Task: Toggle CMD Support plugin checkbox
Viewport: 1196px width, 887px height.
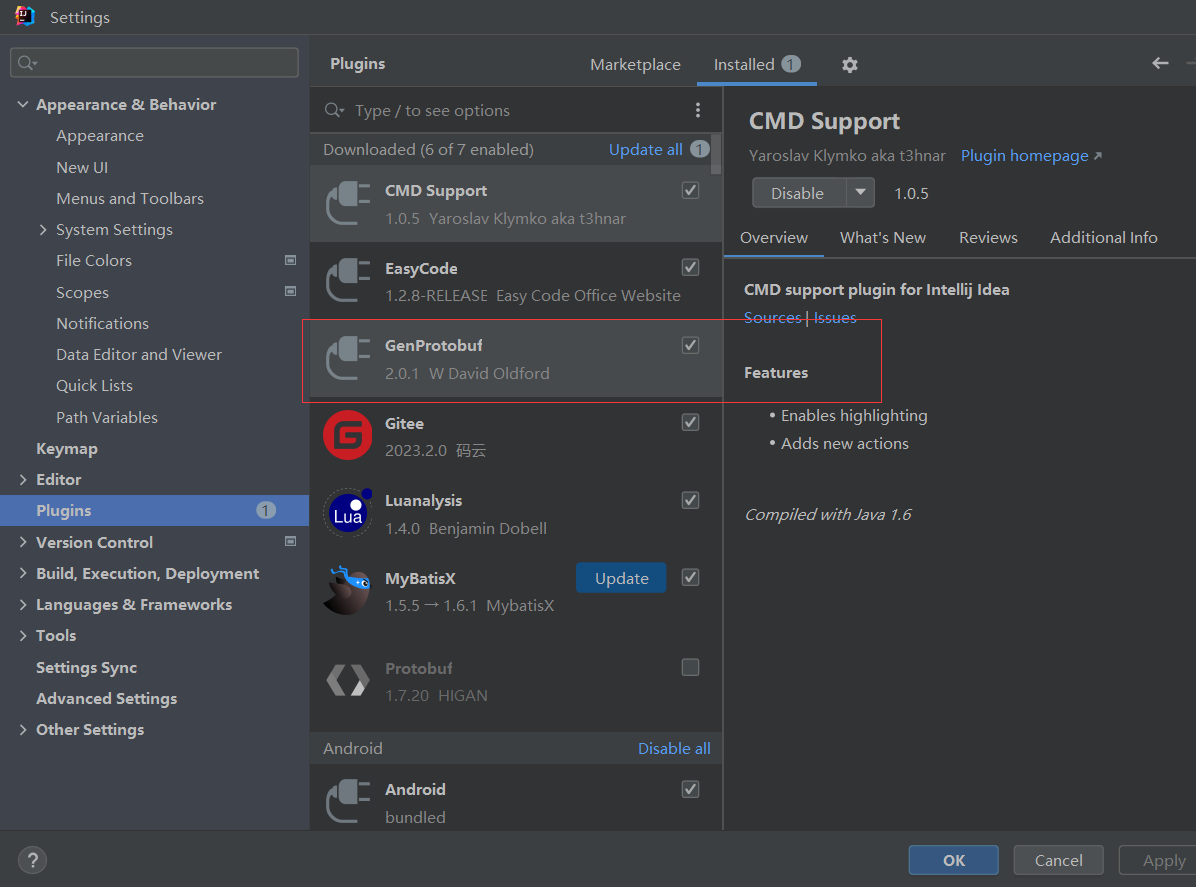Action: tap(690, 191)
